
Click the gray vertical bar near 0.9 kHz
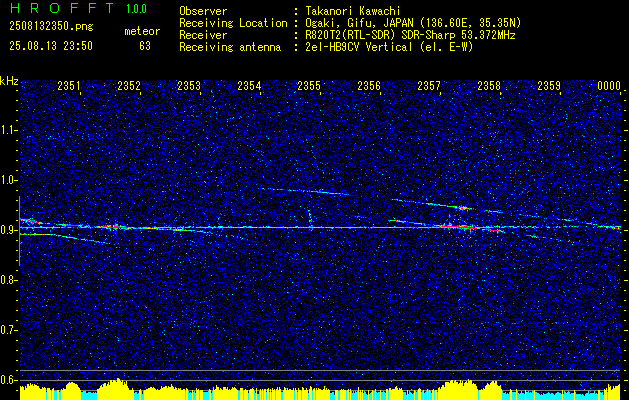coord(19,231)
